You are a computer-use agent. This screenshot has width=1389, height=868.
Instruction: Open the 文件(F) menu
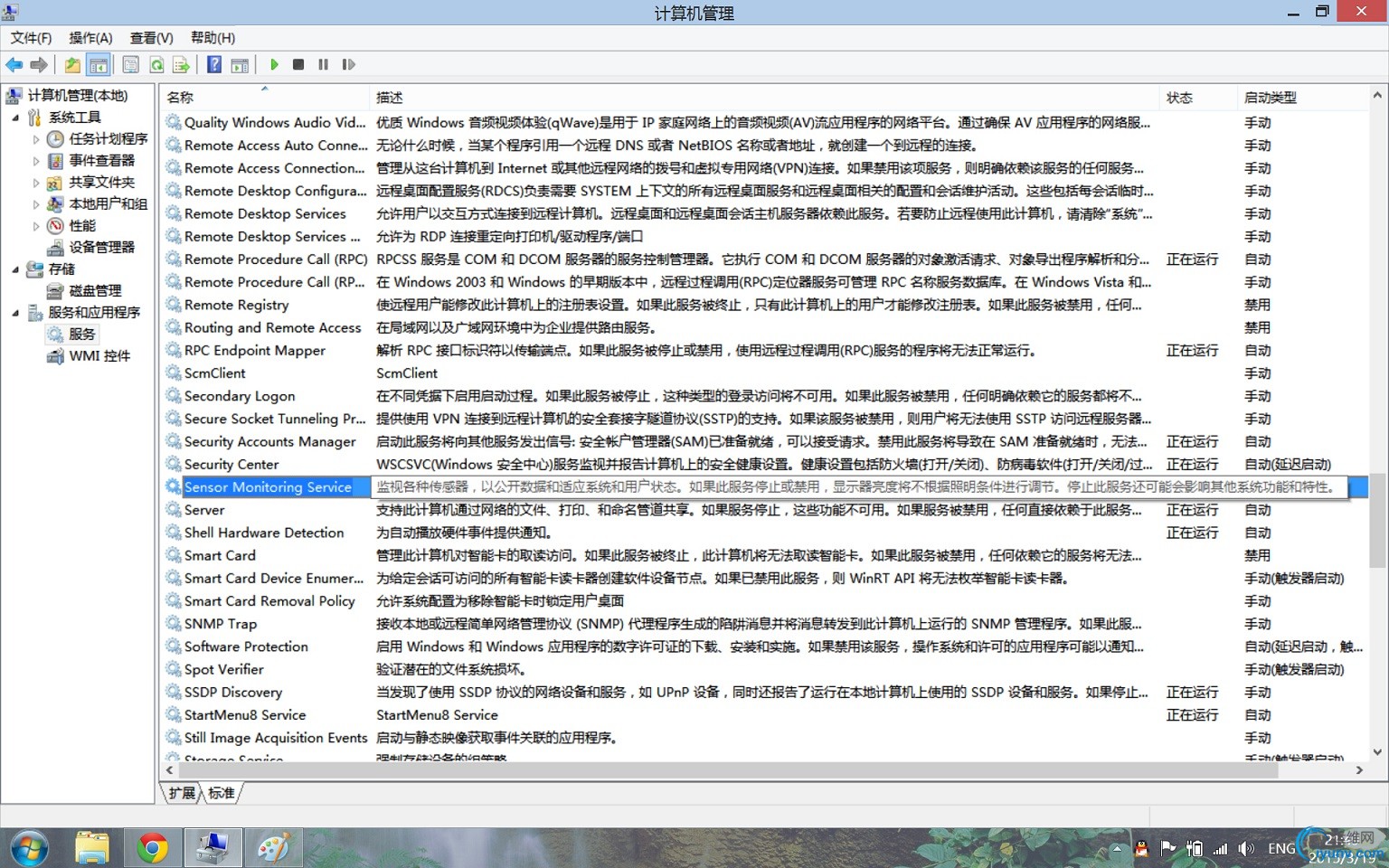coord(31,38)
